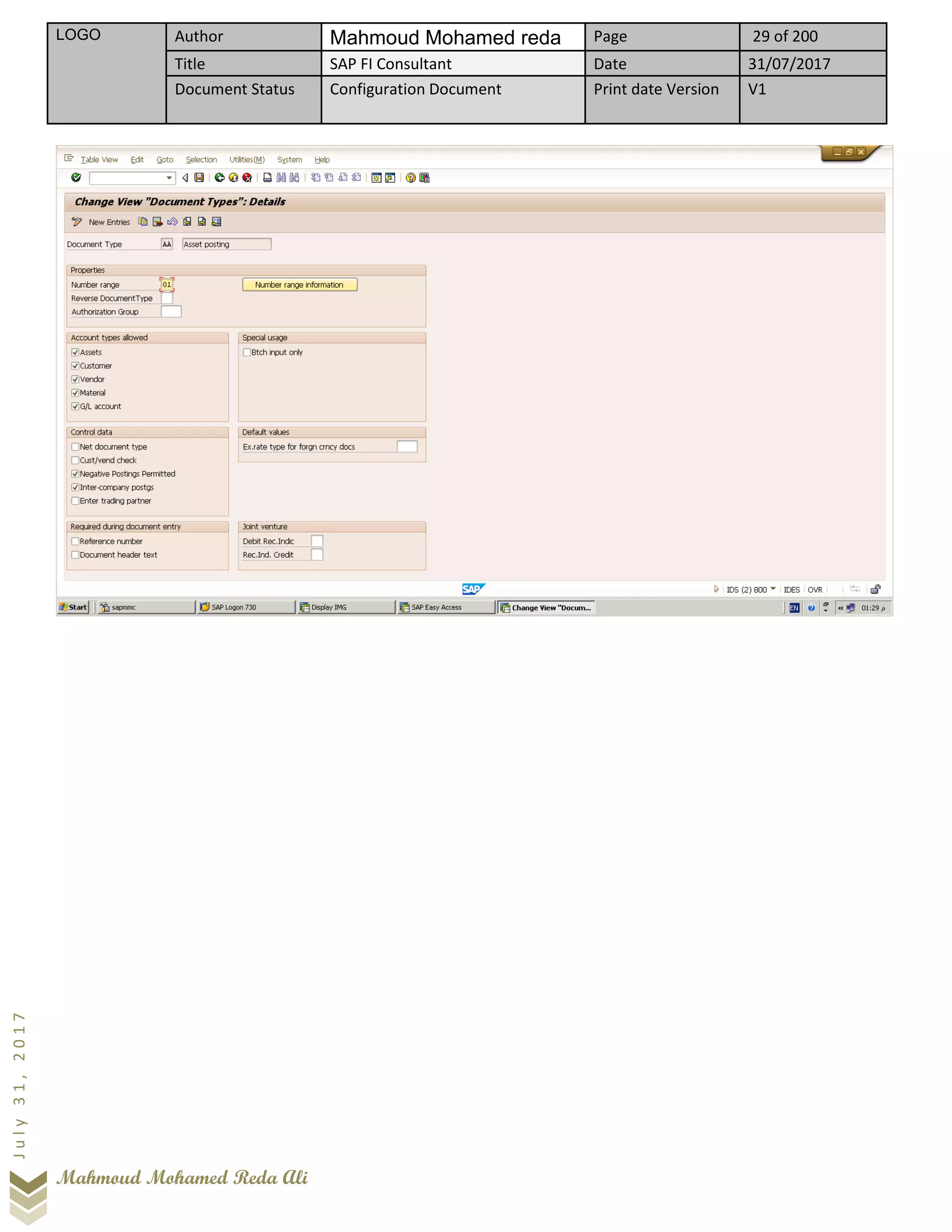Viewport: 952px width, 1232px height.
Task: Click Ex.rate type for forgn crncy field
Action: 407,447
